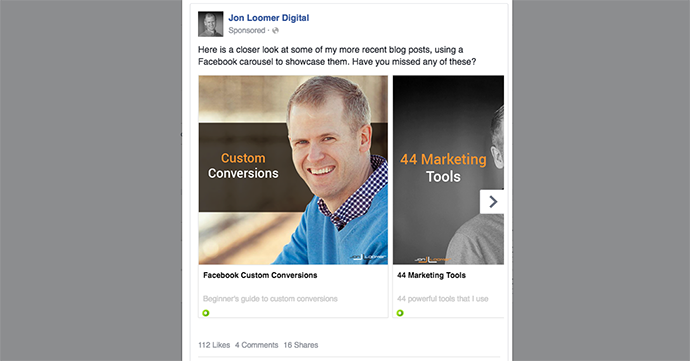The image size is (690, 361).
Task: Click the post text about recent blog posts
Action: tap(337, 56)
